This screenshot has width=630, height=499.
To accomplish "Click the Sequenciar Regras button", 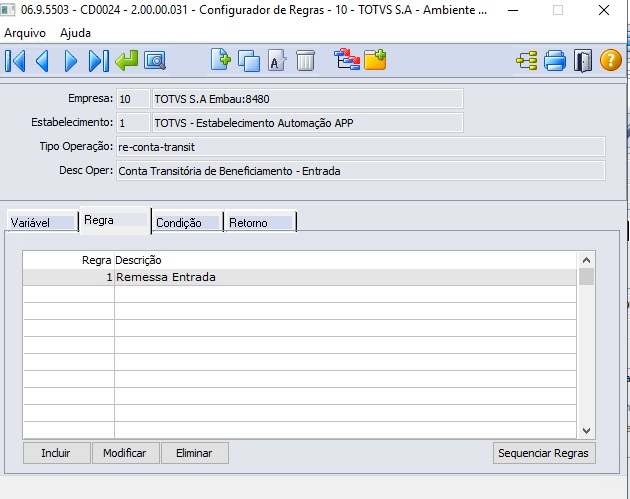I will coord(544,453).
